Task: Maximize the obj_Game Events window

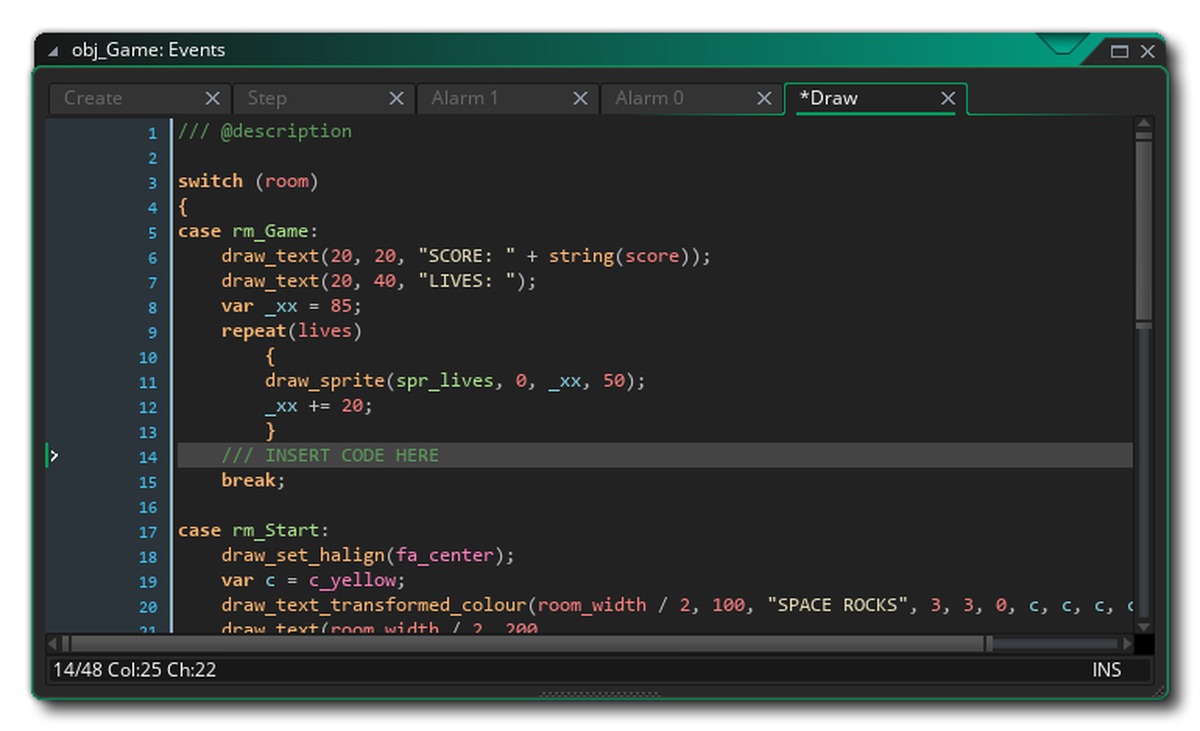Action: point(1120,51)
